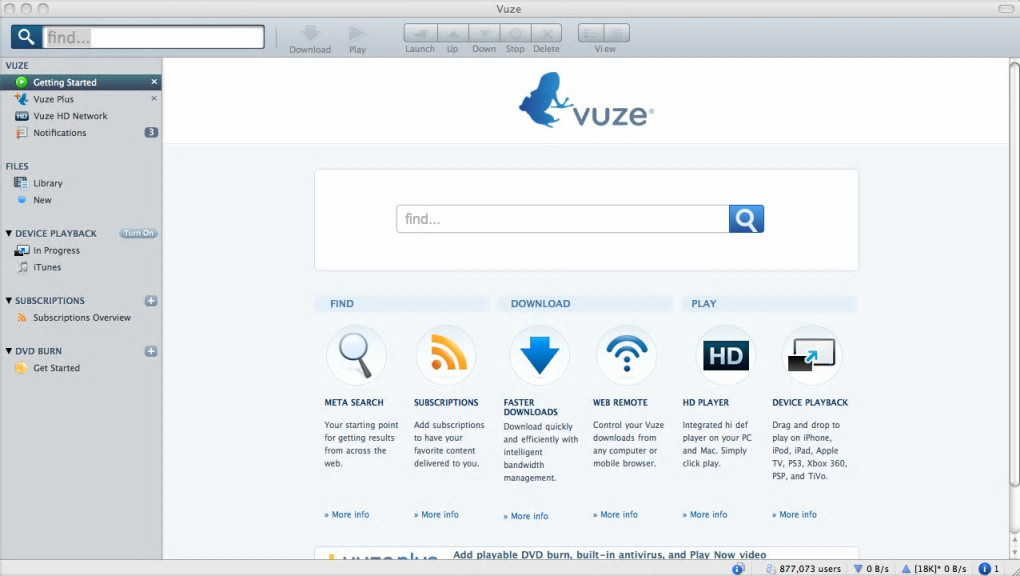This screenshot has height=576, width=1020.
Task: Click the Up toolbar button
Action: point(453,33)
